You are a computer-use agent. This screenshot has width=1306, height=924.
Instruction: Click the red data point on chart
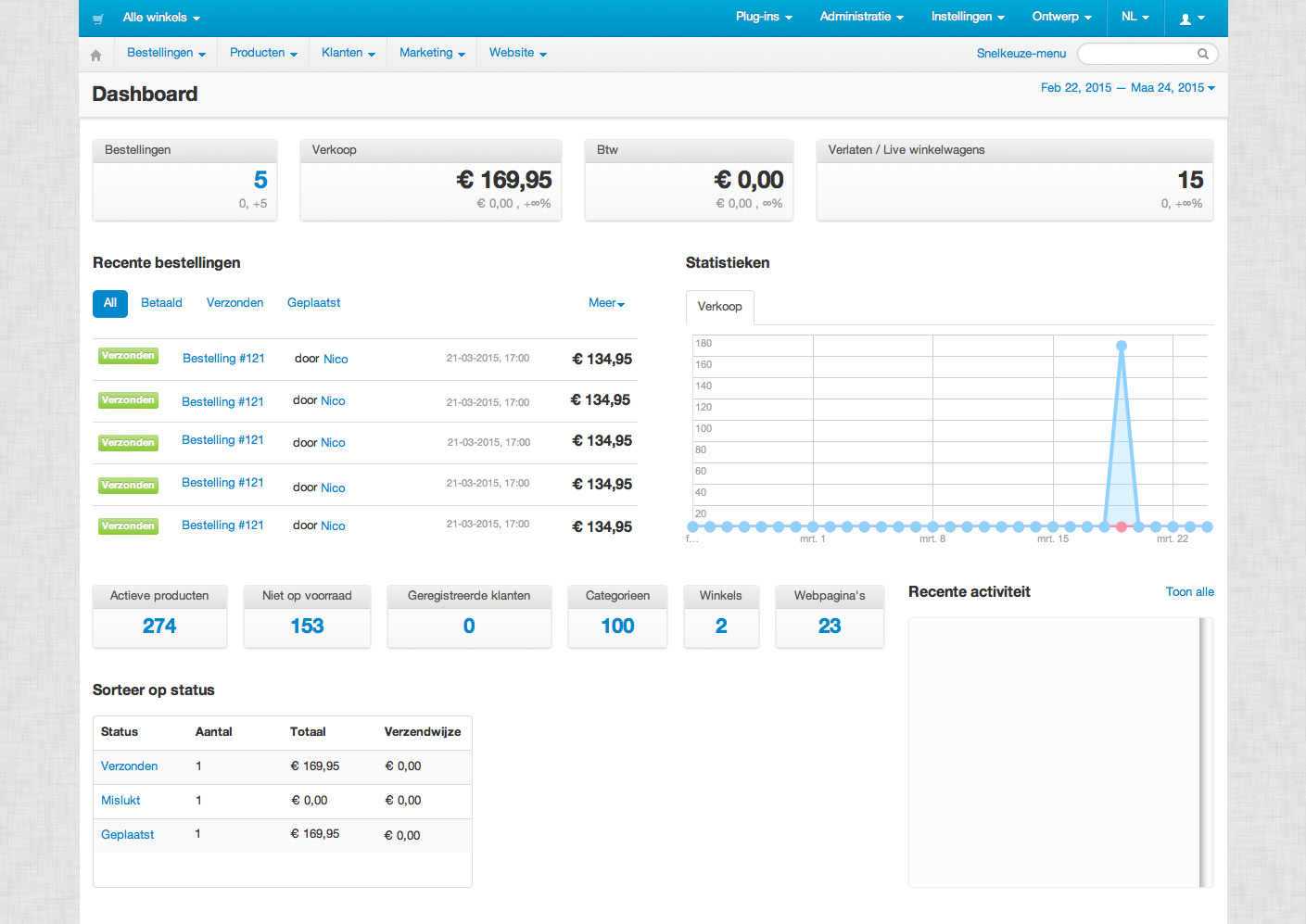[1122, 526]
